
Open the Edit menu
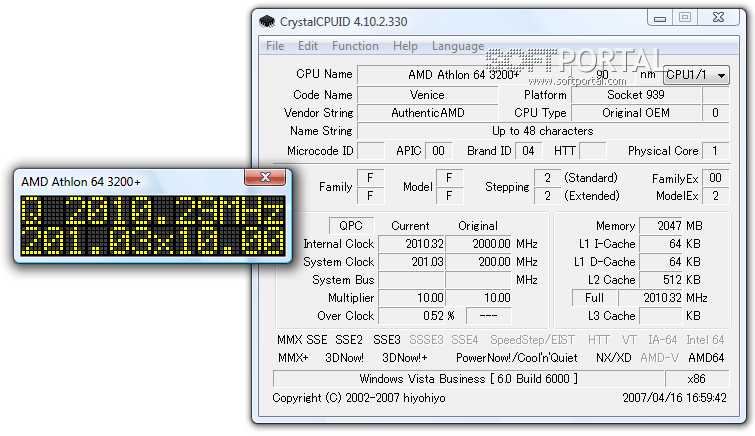tap(308, 46)
